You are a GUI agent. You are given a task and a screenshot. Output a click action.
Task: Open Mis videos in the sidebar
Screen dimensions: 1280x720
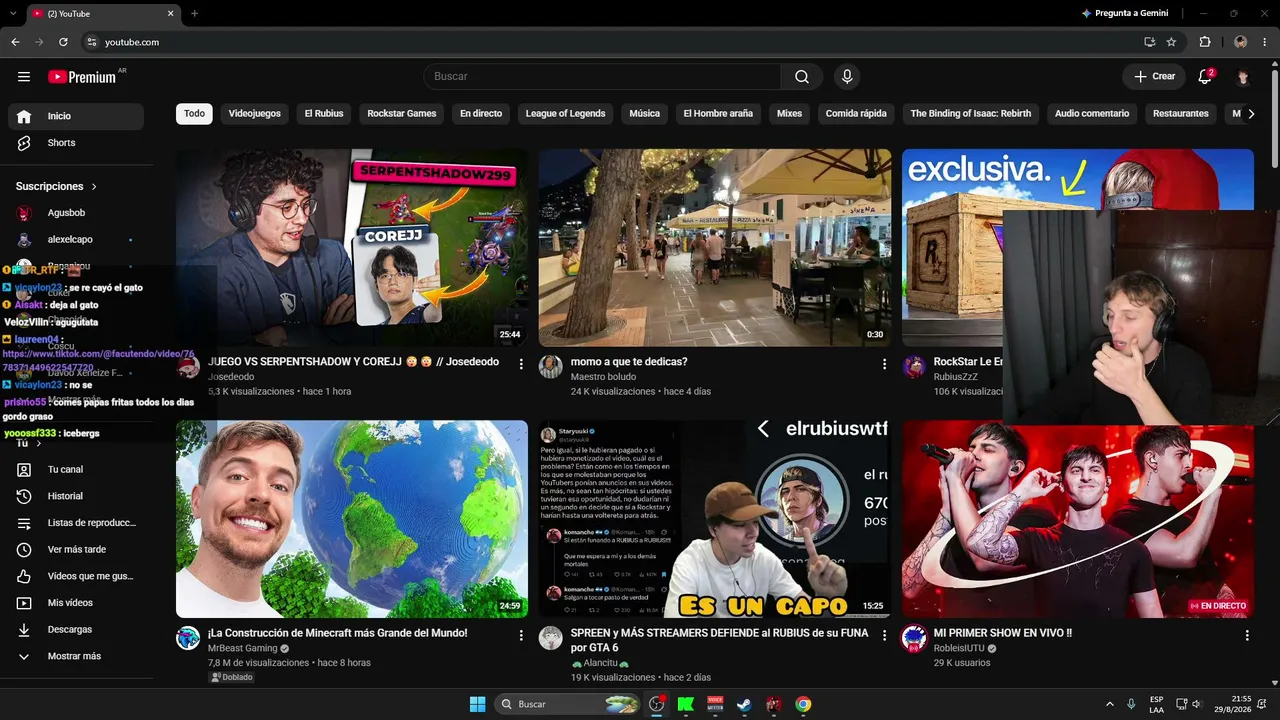pos(76,603)
